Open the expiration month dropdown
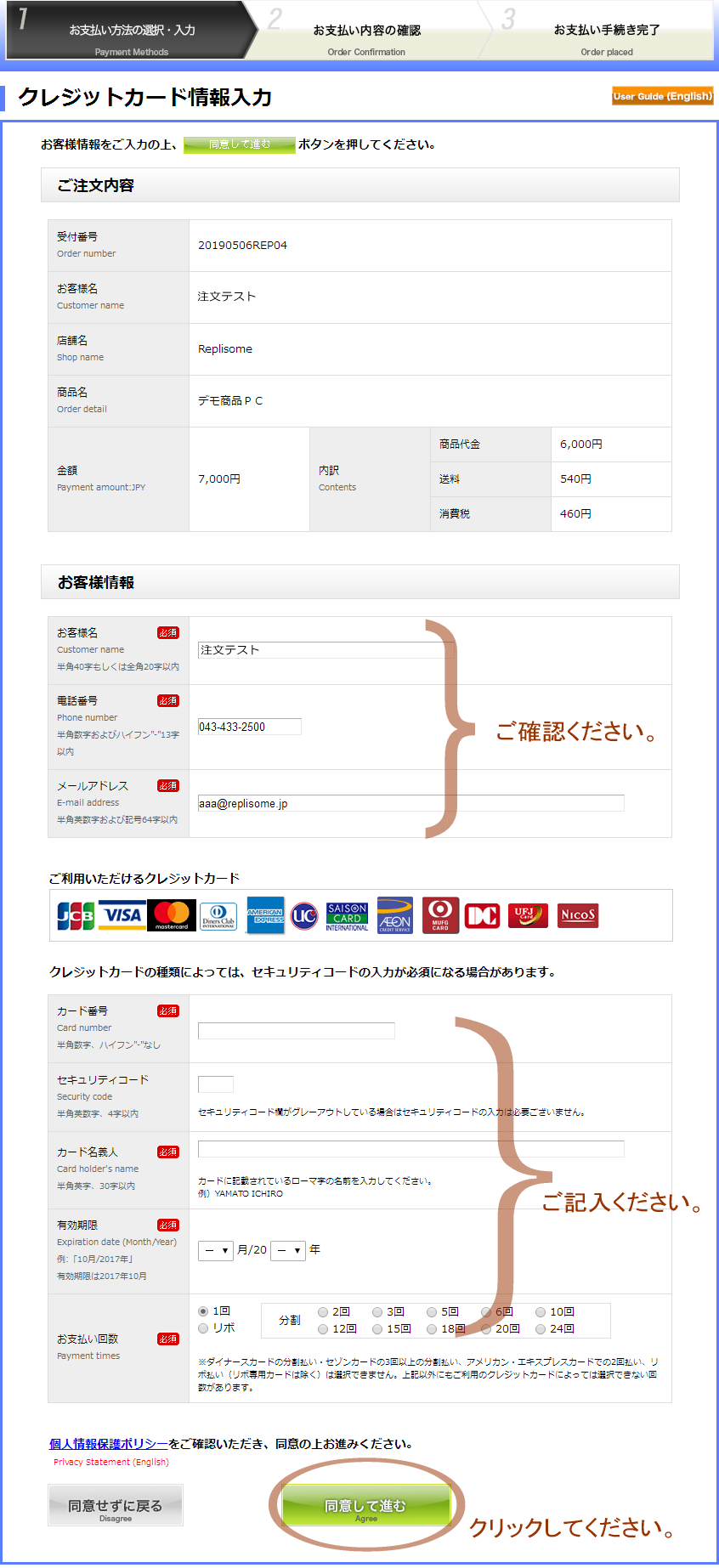The height and width of the screenshot is (1568, 719). (x=216, y=1250)
